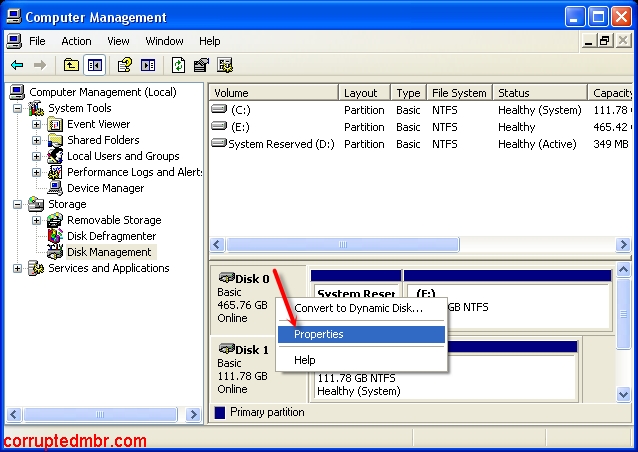Click the Back arrow in the toolbar
The image size is (638, 452).
pyautogui.click(x=17, y=65)
